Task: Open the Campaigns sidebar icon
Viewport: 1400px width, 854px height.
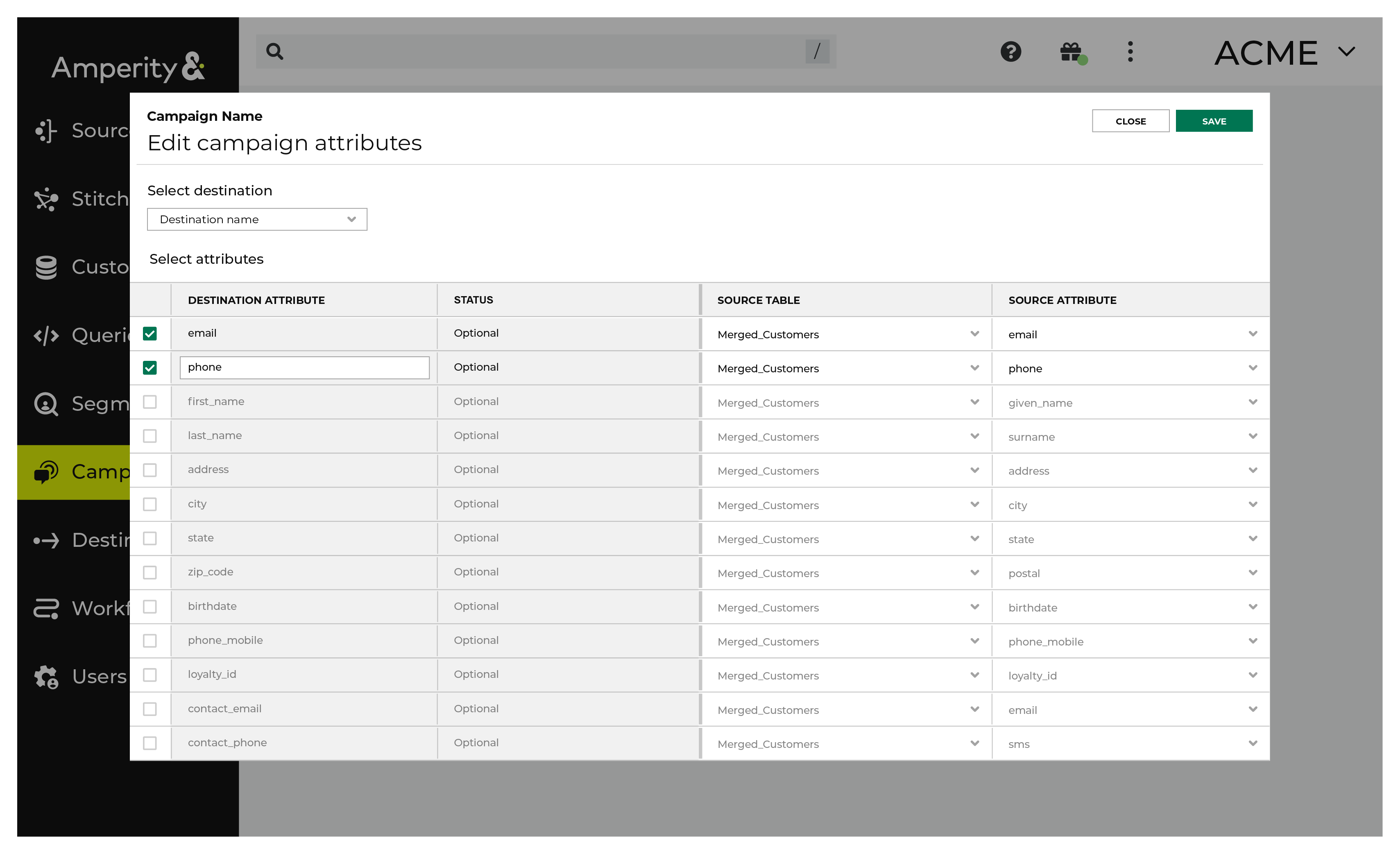Action: (46, 471)
